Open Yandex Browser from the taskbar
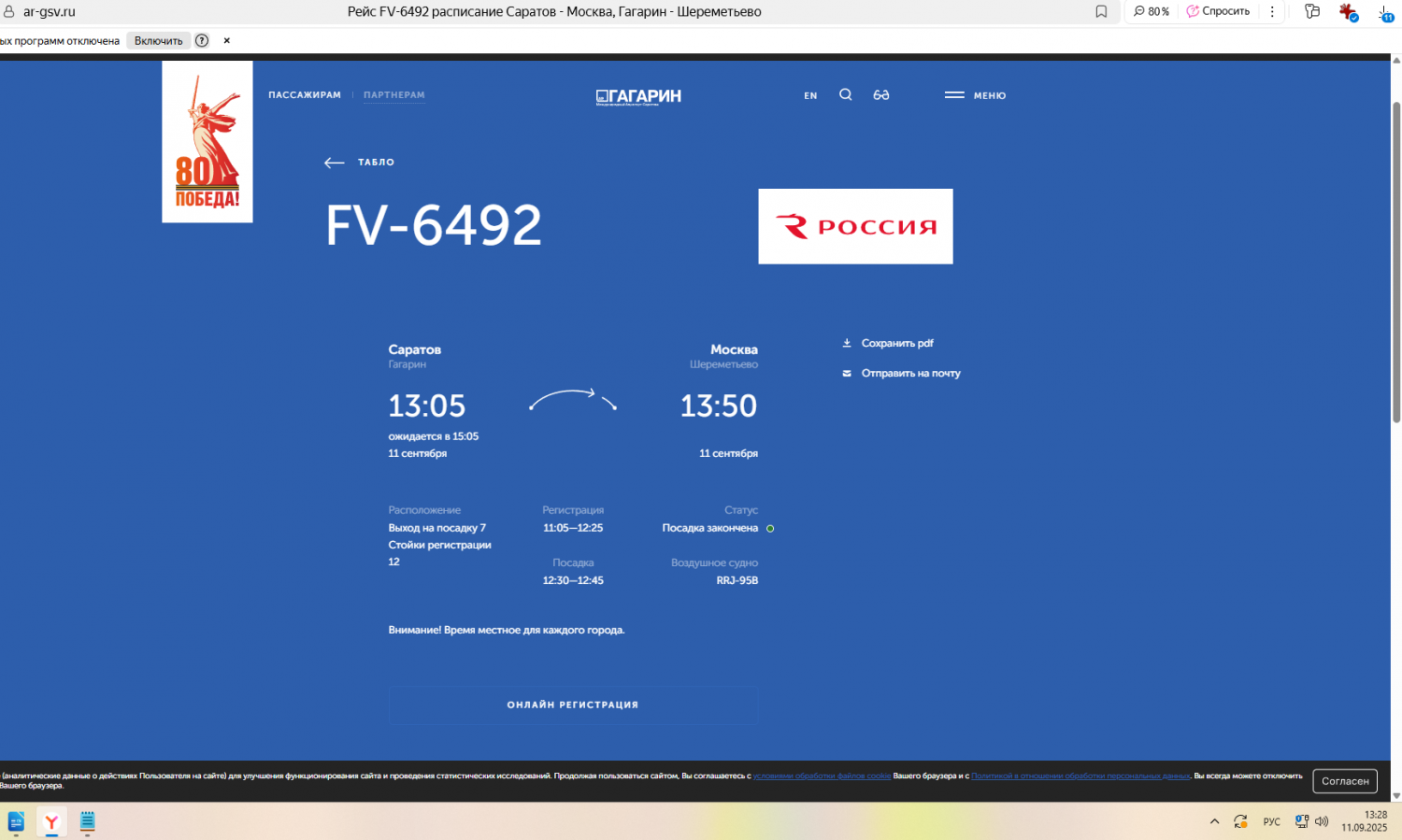1402x840 pixels. pos(51,822)
